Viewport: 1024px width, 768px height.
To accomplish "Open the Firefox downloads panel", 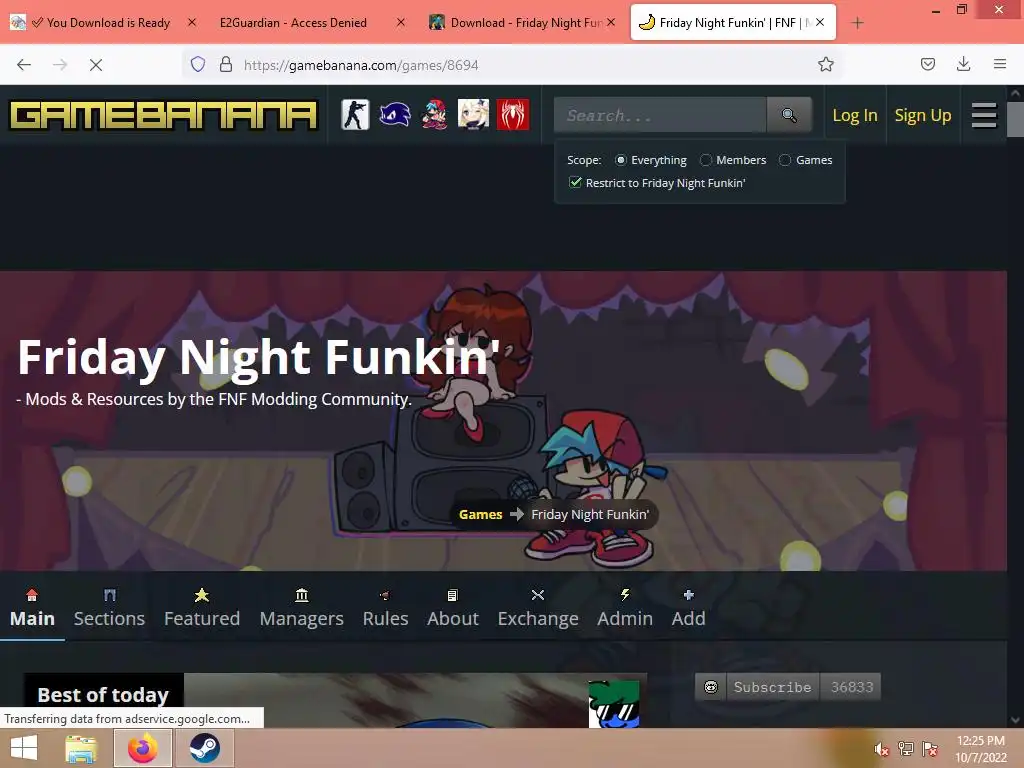I will click(963, 64).
